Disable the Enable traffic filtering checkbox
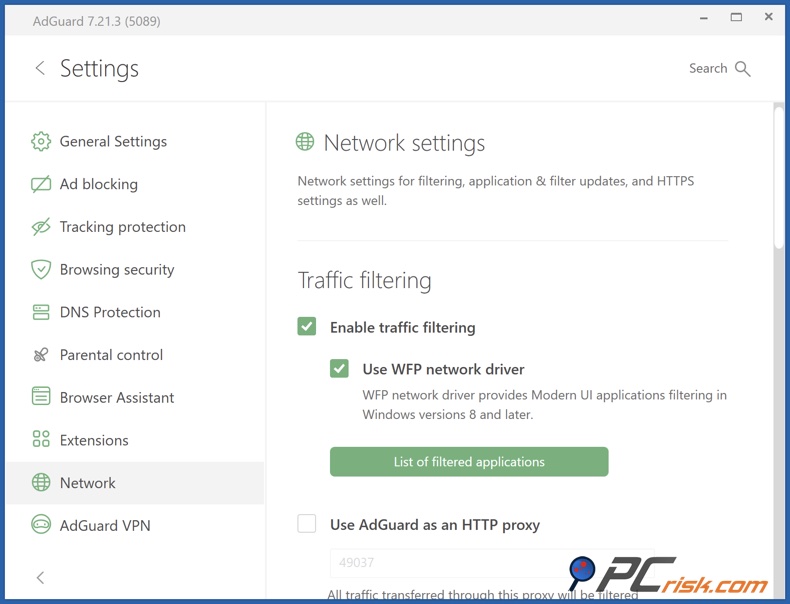 (307, 327)
